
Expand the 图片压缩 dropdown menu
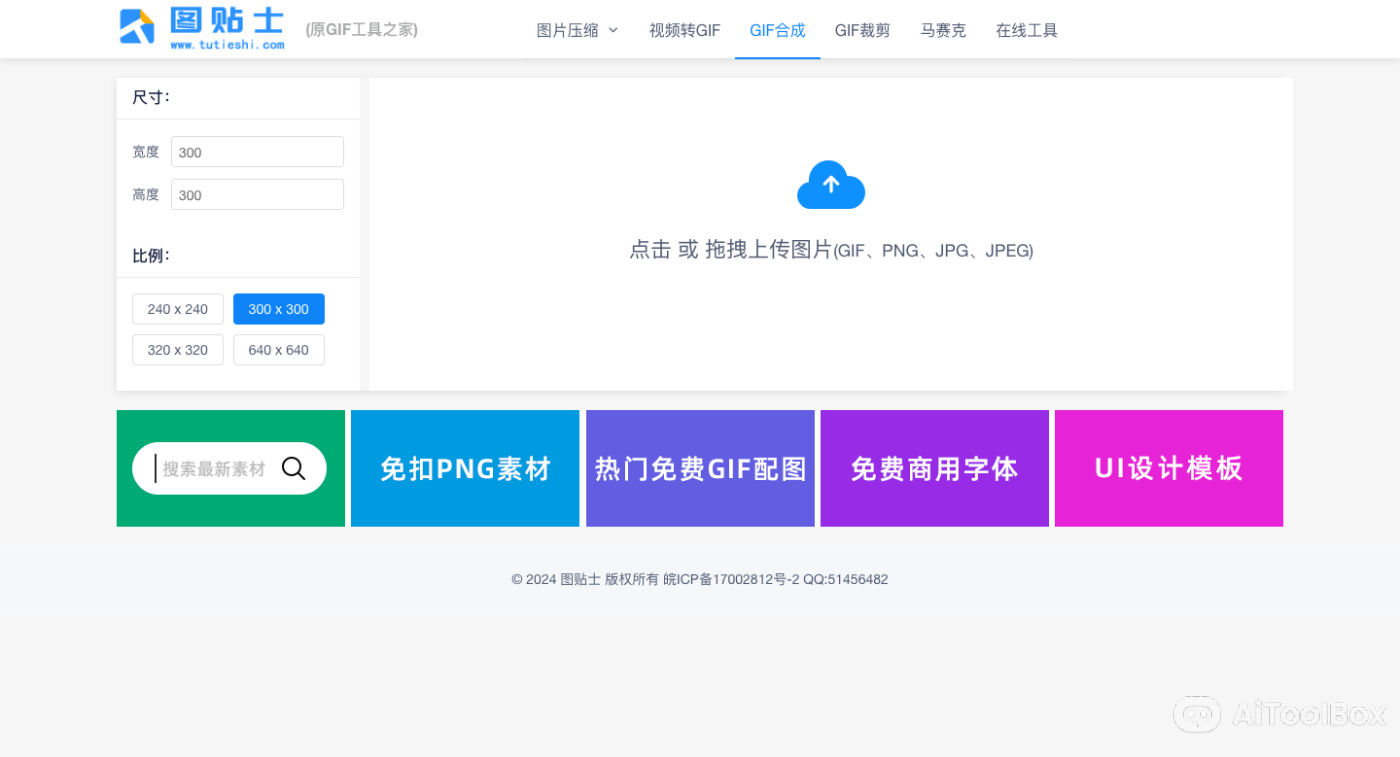577,30
